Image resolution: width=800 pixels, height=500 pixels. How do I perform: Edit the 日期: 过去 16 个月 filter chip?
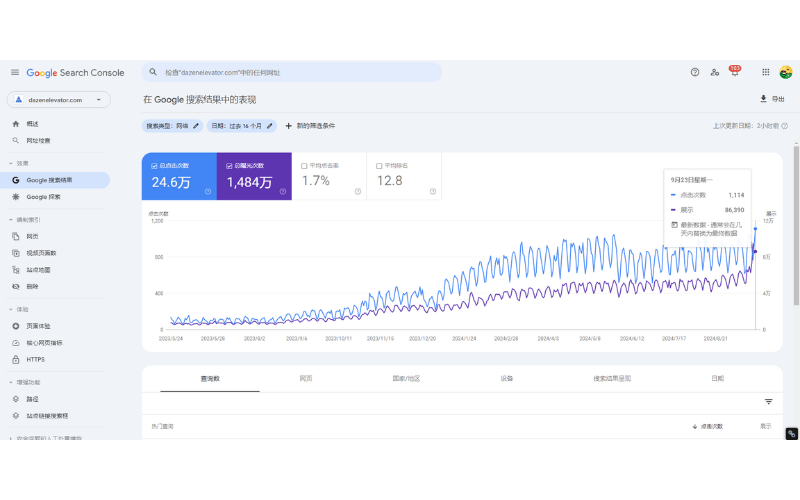(x=241, y=126)
